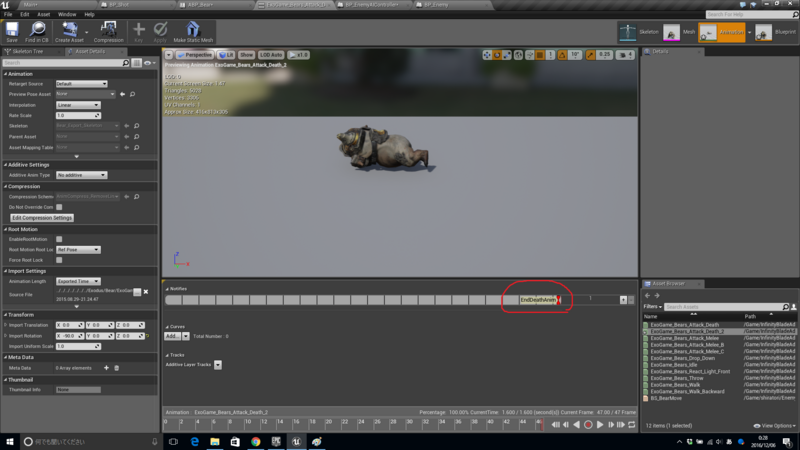Toggle the Lit view mode button

(x=226, y=55)
